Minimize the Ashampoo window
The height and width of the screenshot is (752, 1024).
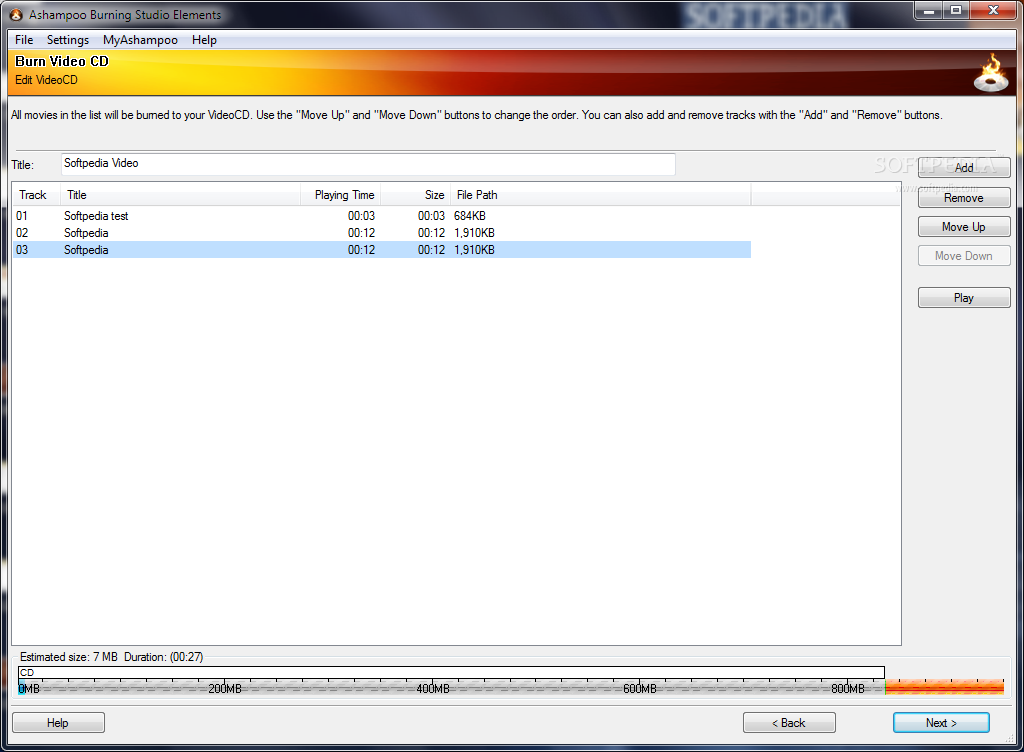[x=928, y=10]
